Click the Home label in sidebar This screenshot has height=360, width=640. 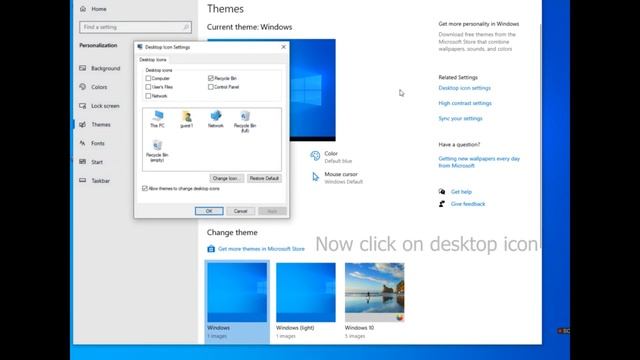(99, 9)
